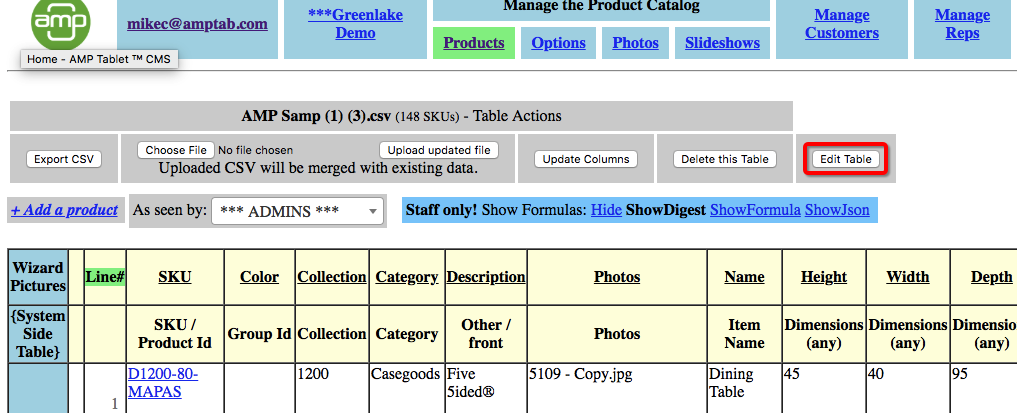Open the mikec@amptab.com account link
1017x413 pixels.
tap(197, 24)
